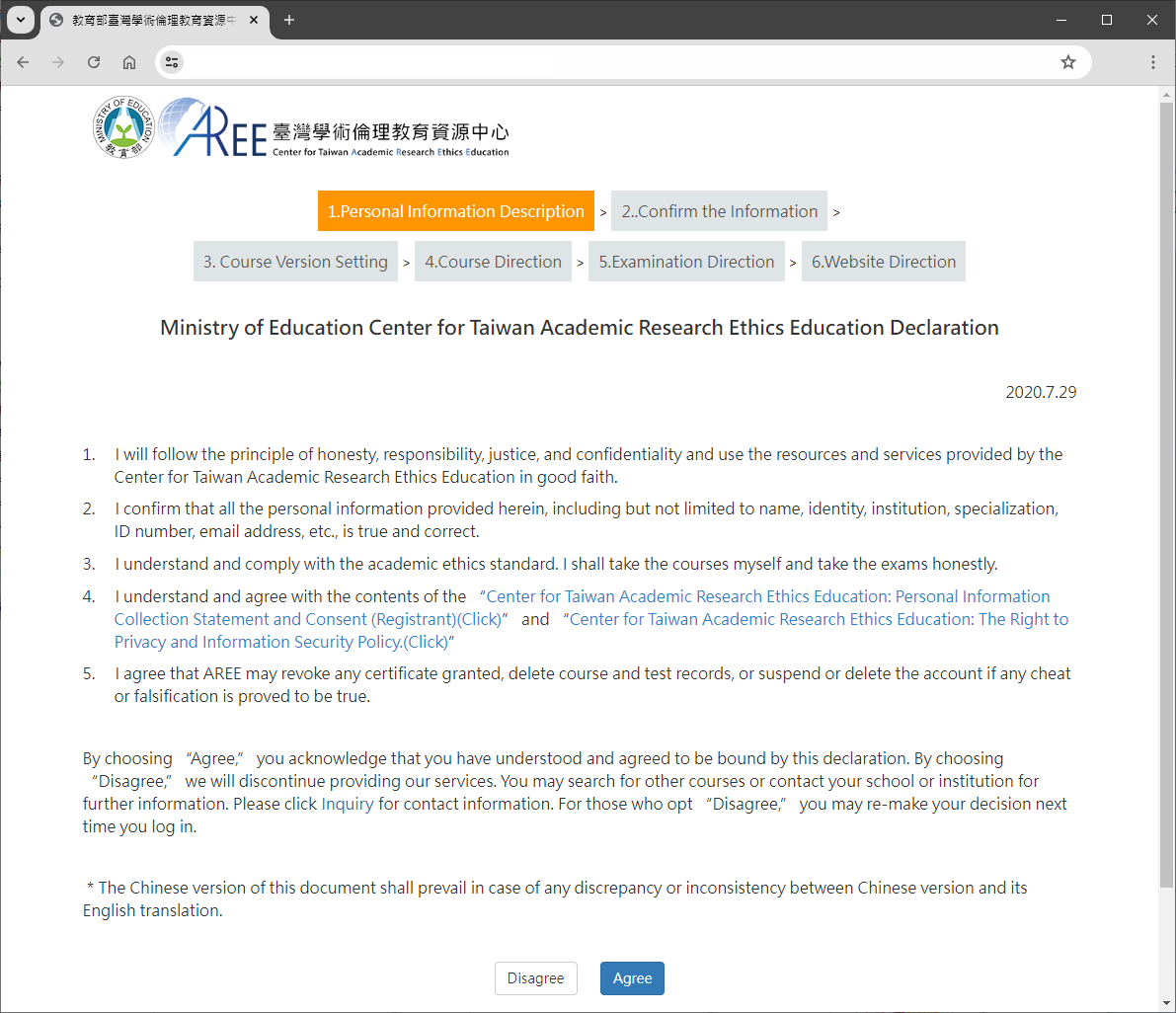Image resolution: width=1176 pixels, height=1013 pixels.
Task: Click the Disagree button
Action: pos(535,978)
